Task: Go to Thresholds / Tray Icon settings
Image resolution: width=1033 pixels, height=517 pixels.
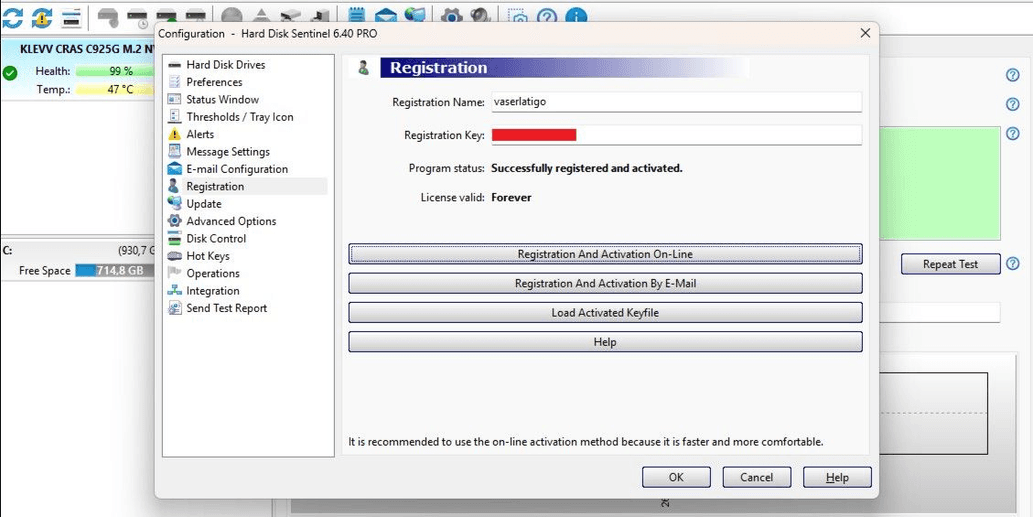Action: coord(239,117)
